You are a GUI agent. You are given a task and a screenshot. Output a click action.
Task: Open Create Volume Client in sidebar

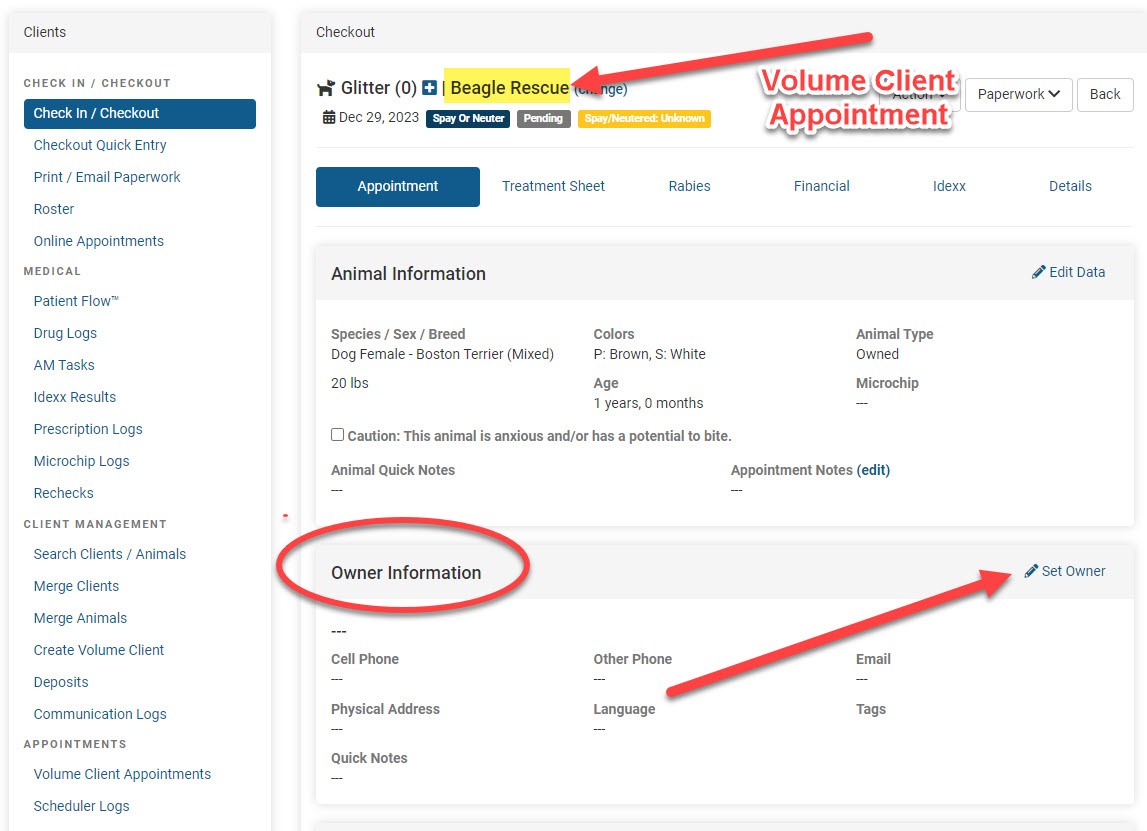pos(99,650)
